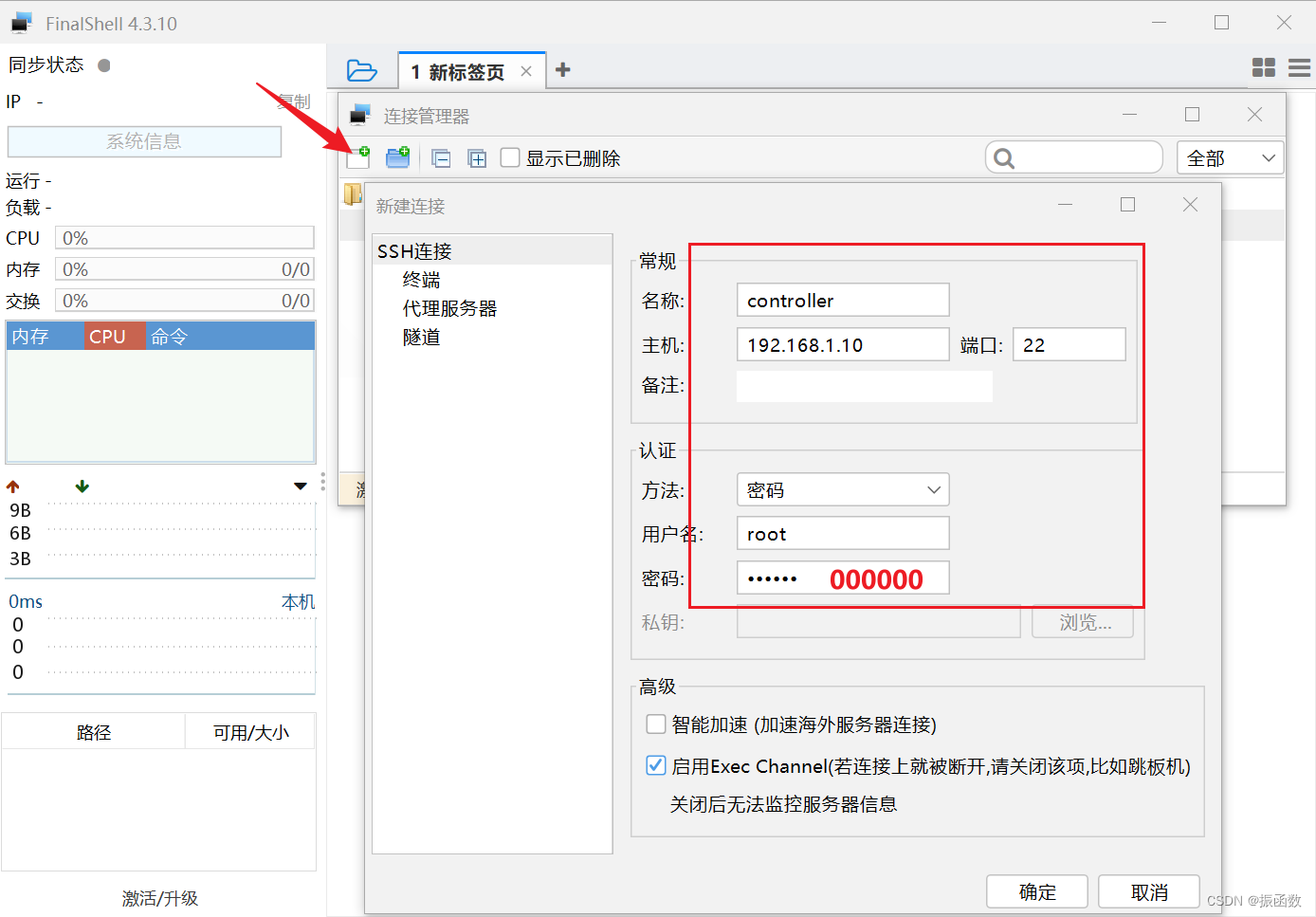The height and width of the screenshot is (917, 1316).
Task: Click the 内存 usage bar showing 0%
Action: click(x=185, y=269)
